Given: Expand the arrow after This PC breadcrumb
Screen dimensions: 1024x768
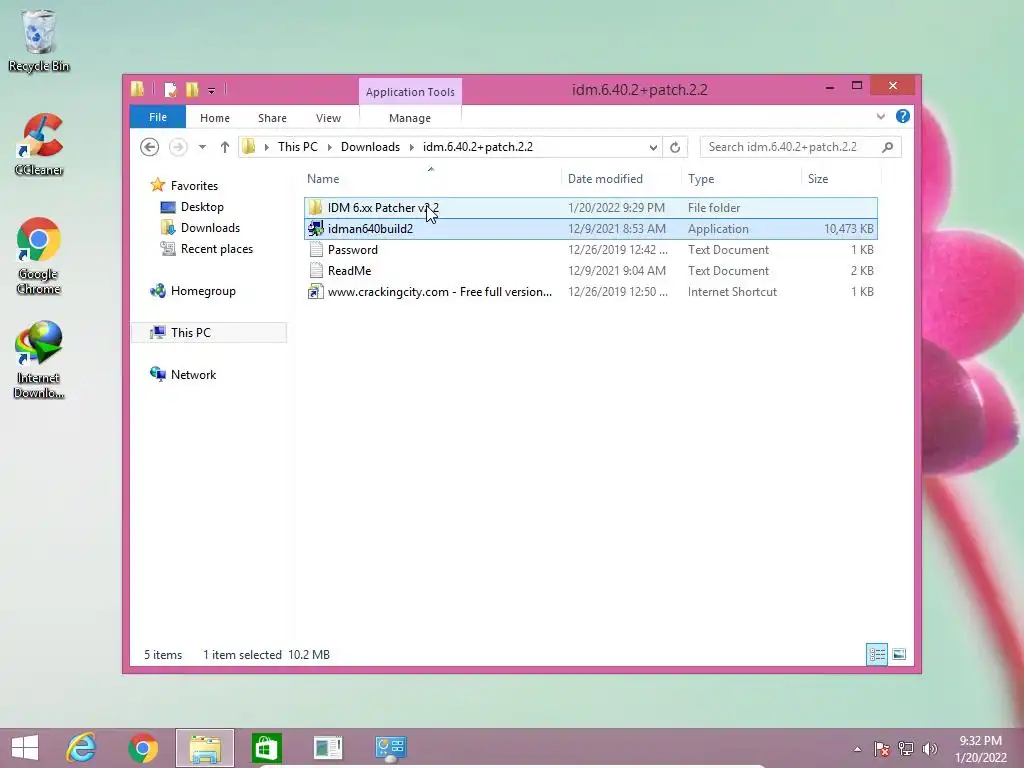Looking at the screenshot, I should tap(329, 147).
